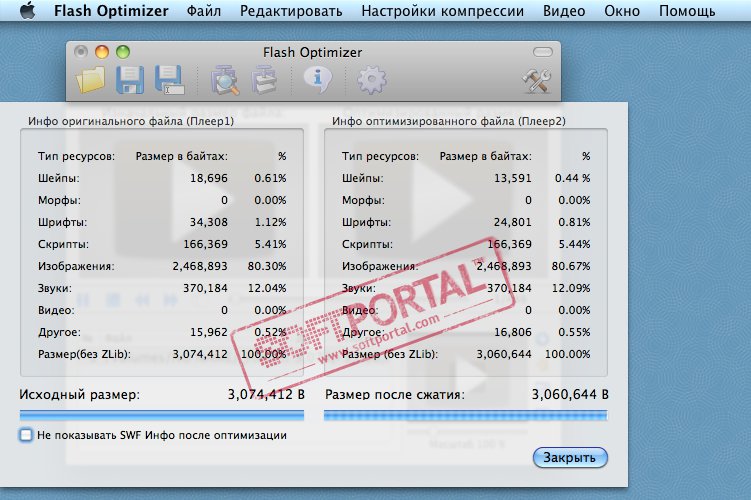Image resolution: width=751 pixels, height=500 pixels.
Task: Enable 'Не показывать SWF Инфо' checkbox
Action: click(26, 435)
